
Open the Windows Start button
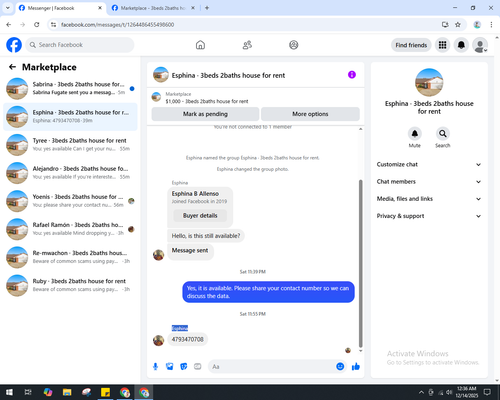pyautogui.click(x=9, y=392)
